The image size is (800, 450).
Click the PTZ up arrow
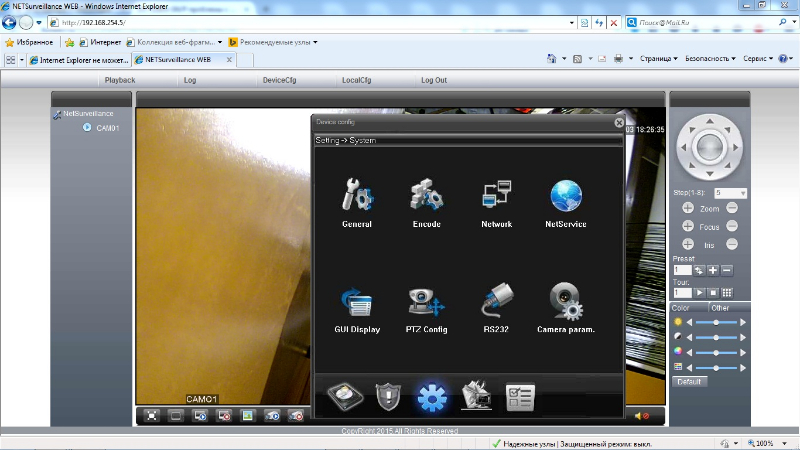click(x=710, y=121)
